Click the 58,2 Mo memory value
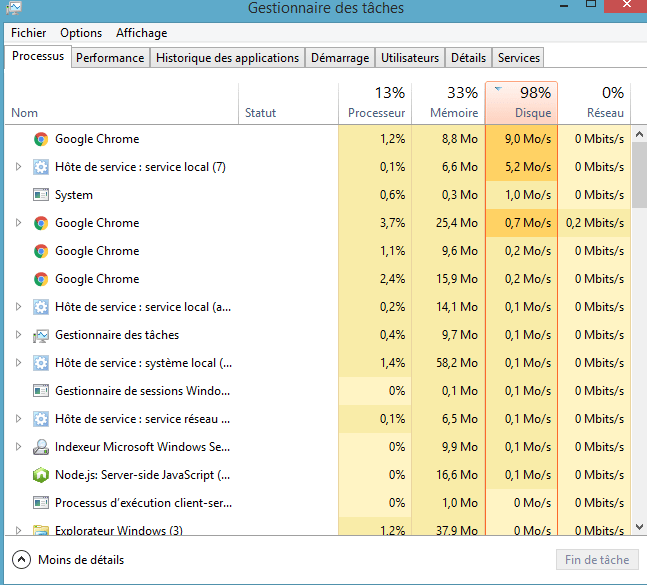Viewport: 647px width, 585px height. pos(457,363)
